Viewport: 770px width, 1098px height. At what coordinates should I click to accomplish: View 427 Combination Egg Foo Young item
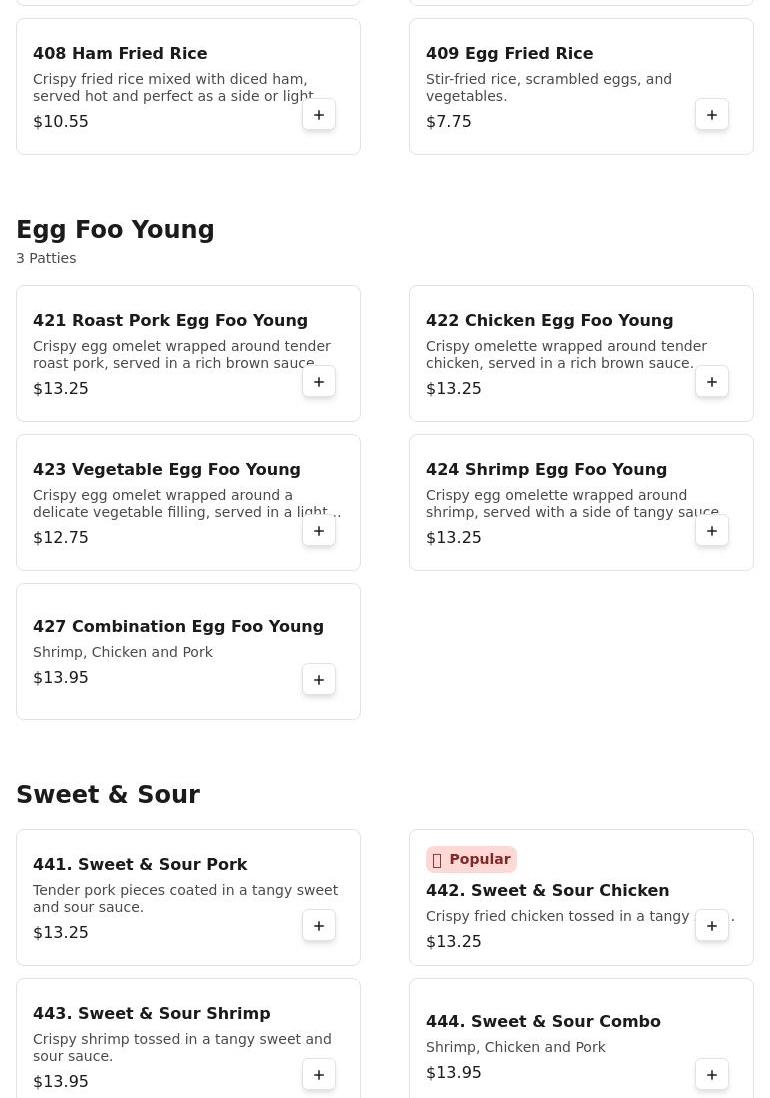178,627
